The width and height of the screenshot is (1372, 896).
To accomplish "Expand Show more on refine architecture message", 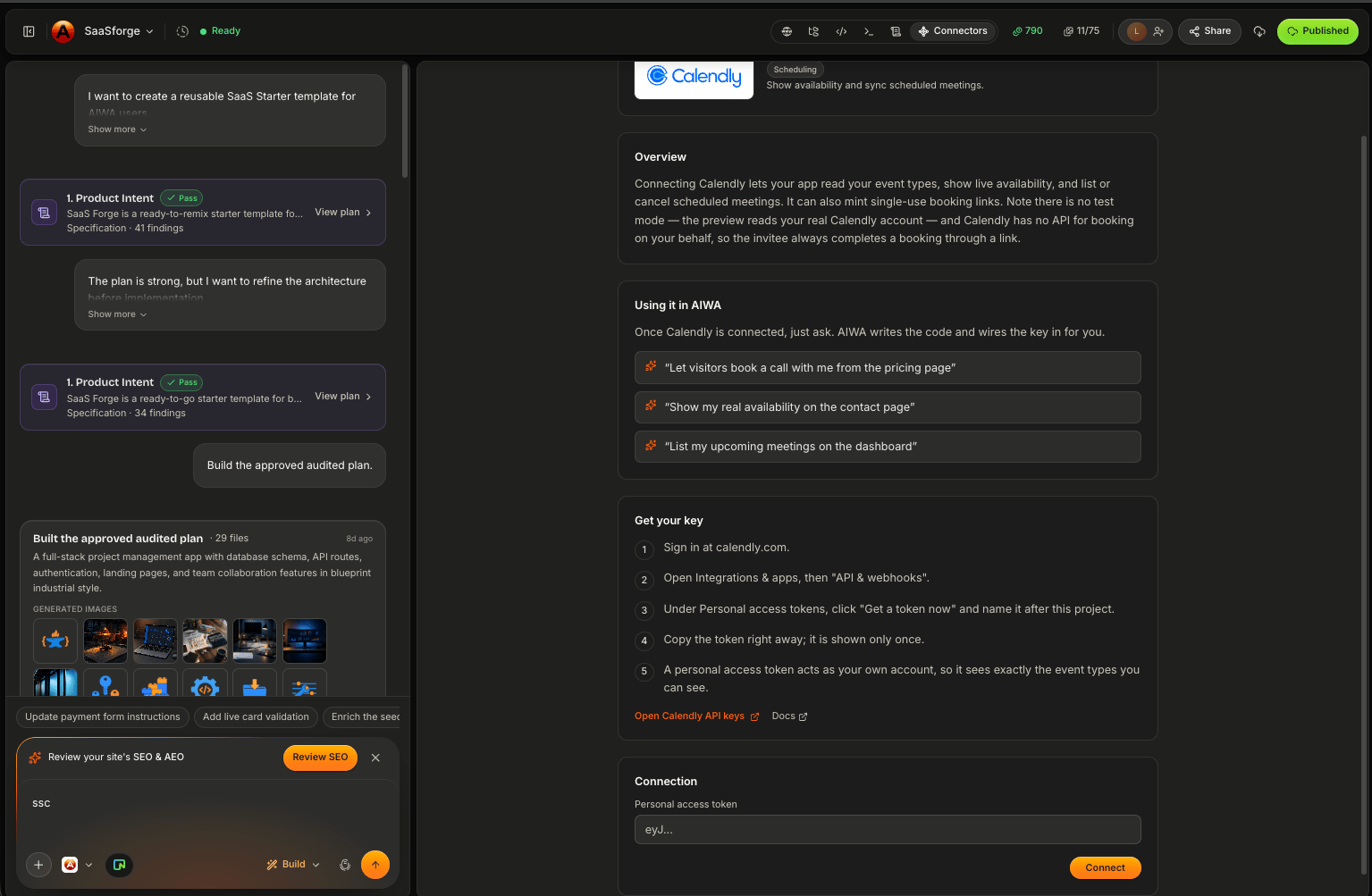I will tap(117, 314).
